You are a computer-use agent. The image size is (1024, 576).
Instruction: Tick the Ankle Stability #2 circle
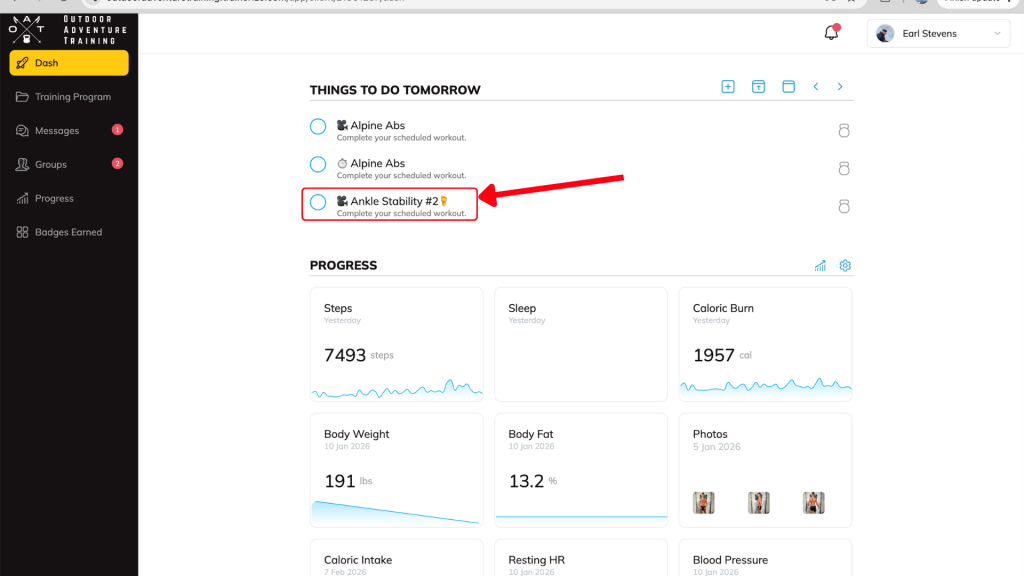pyautogui.click(x=318, y=202)
